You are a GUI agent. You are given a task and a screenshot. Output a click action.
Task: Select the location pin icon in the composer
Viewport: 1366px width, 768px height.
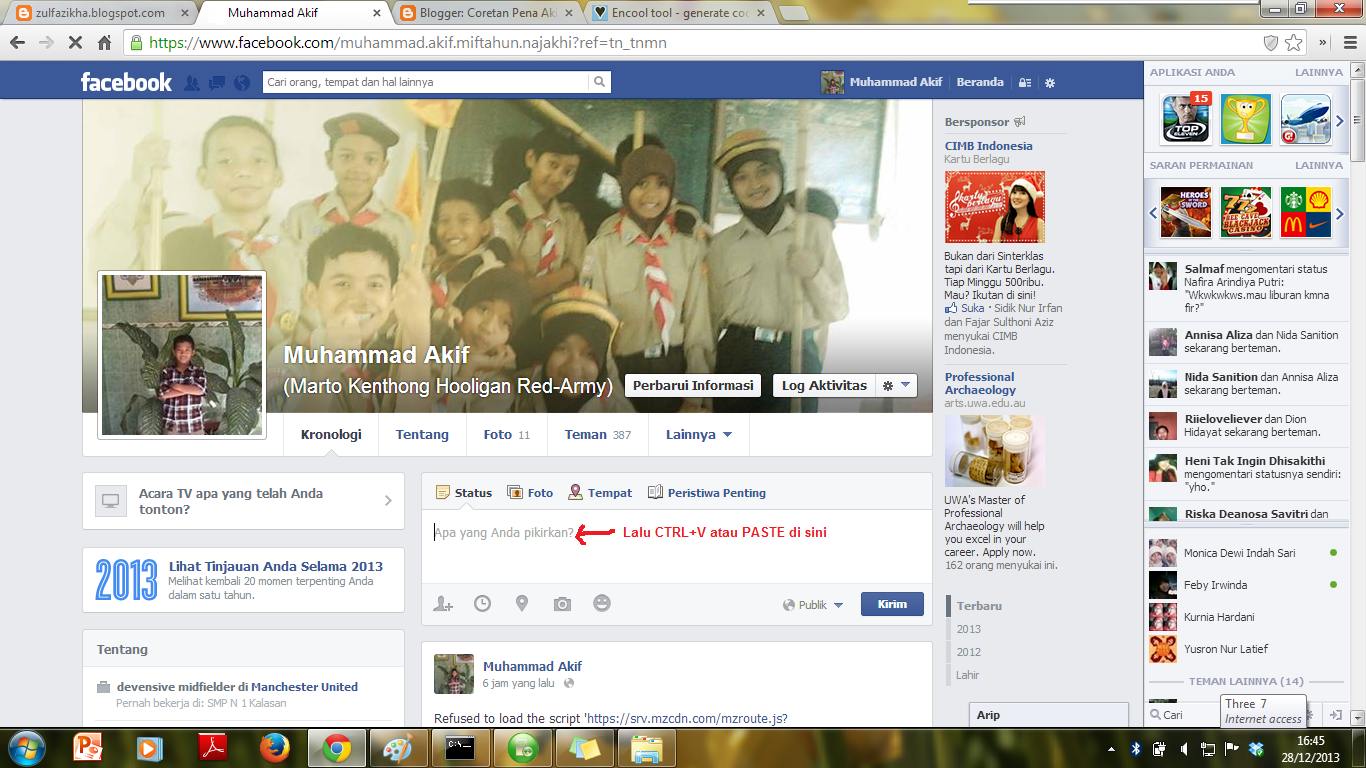click(x=522, y=603)
